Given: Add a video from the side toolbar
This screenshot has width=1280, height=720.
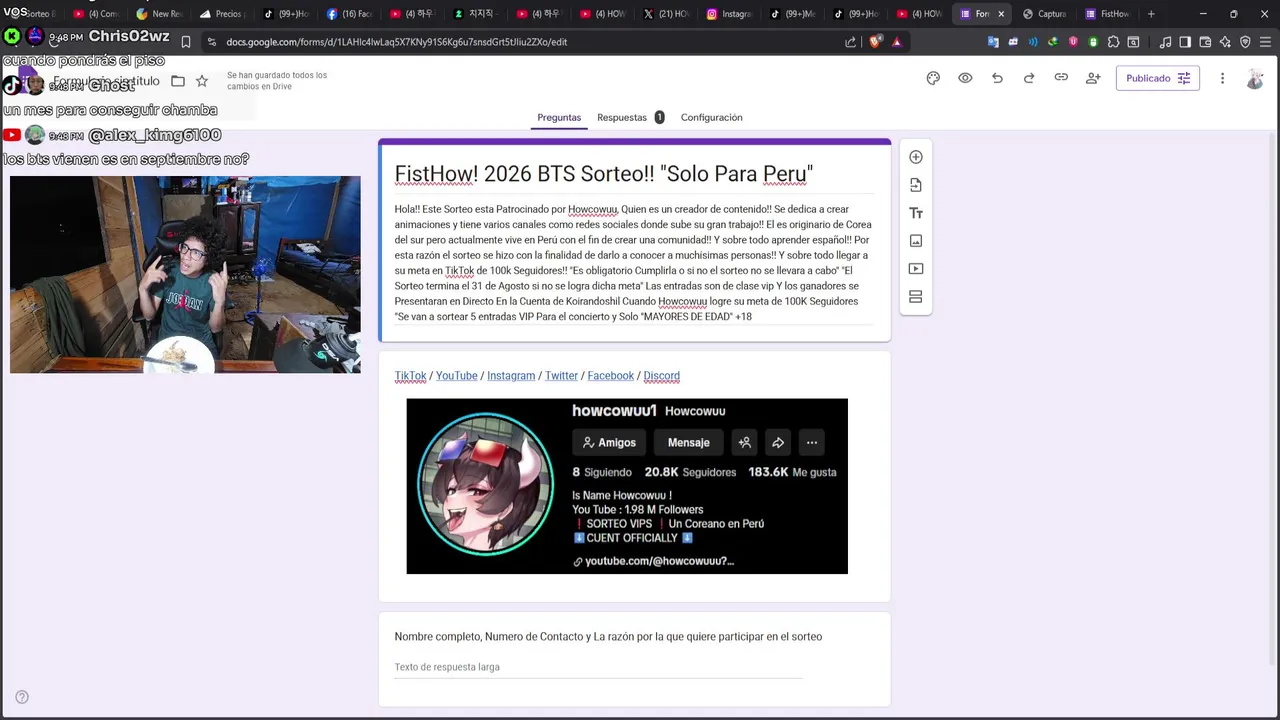Looking at the screenshot, I should pos(916,269).
